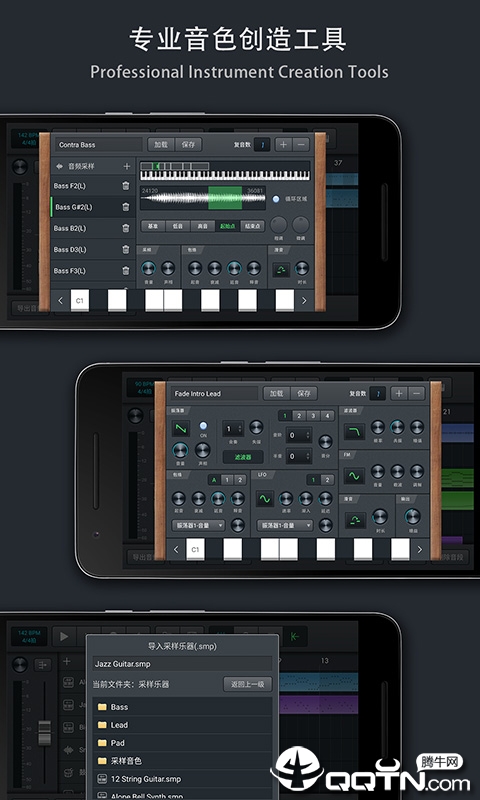480x800 pixels.
Task: Click the C1 piano key in Contra Bass editor
Action: pos(80,301)
